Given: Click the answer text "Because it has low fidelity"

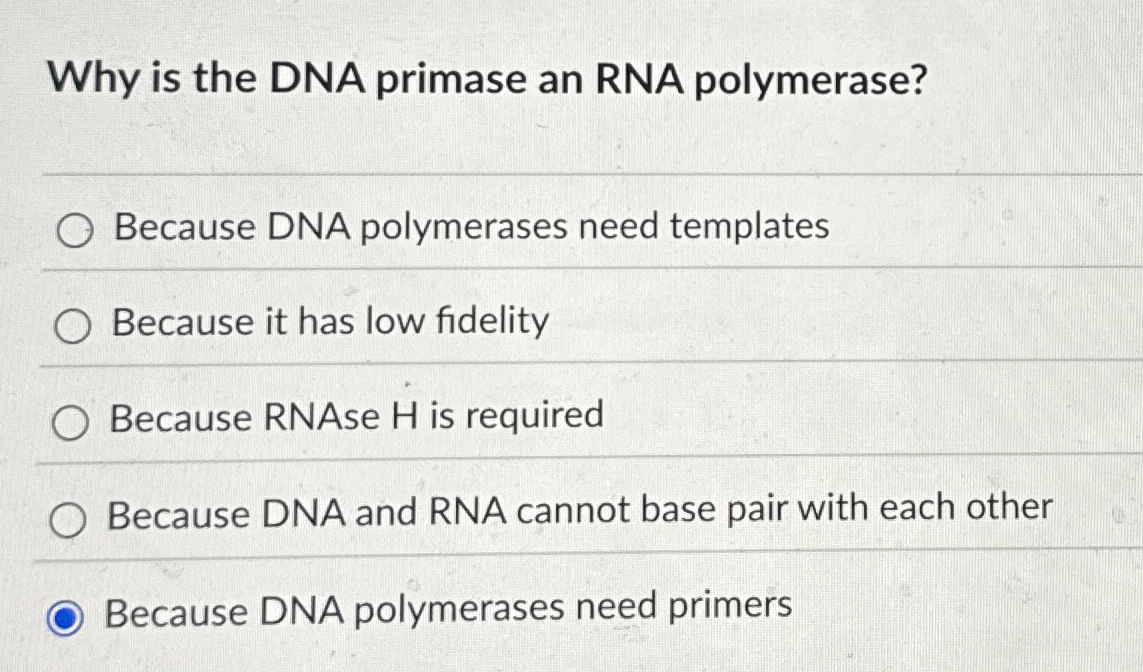Looking at the screenshot, I should pyautogui.click(x=330, y=322).
